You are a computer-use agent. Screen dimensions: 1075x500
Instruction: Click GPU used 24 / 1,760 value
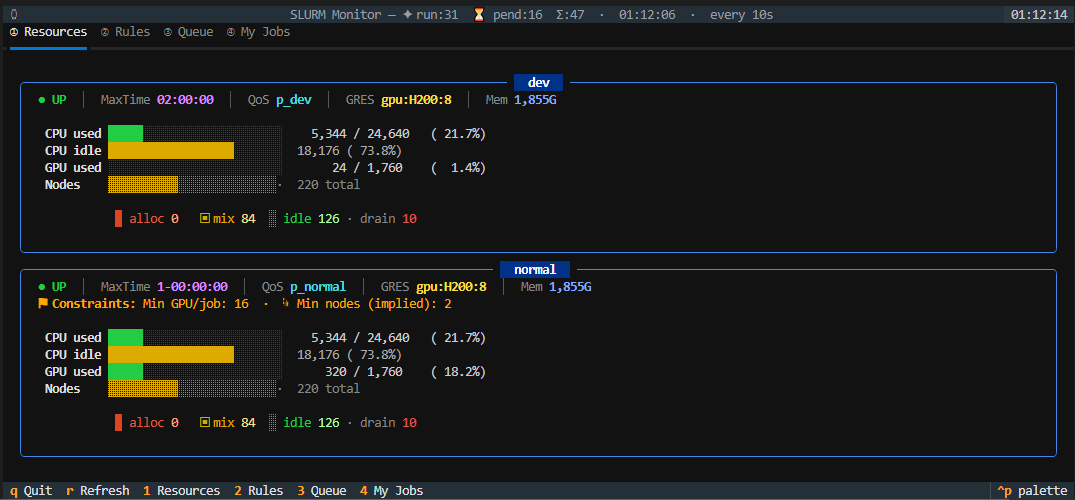pyautogui.click(x=367, y=168)
